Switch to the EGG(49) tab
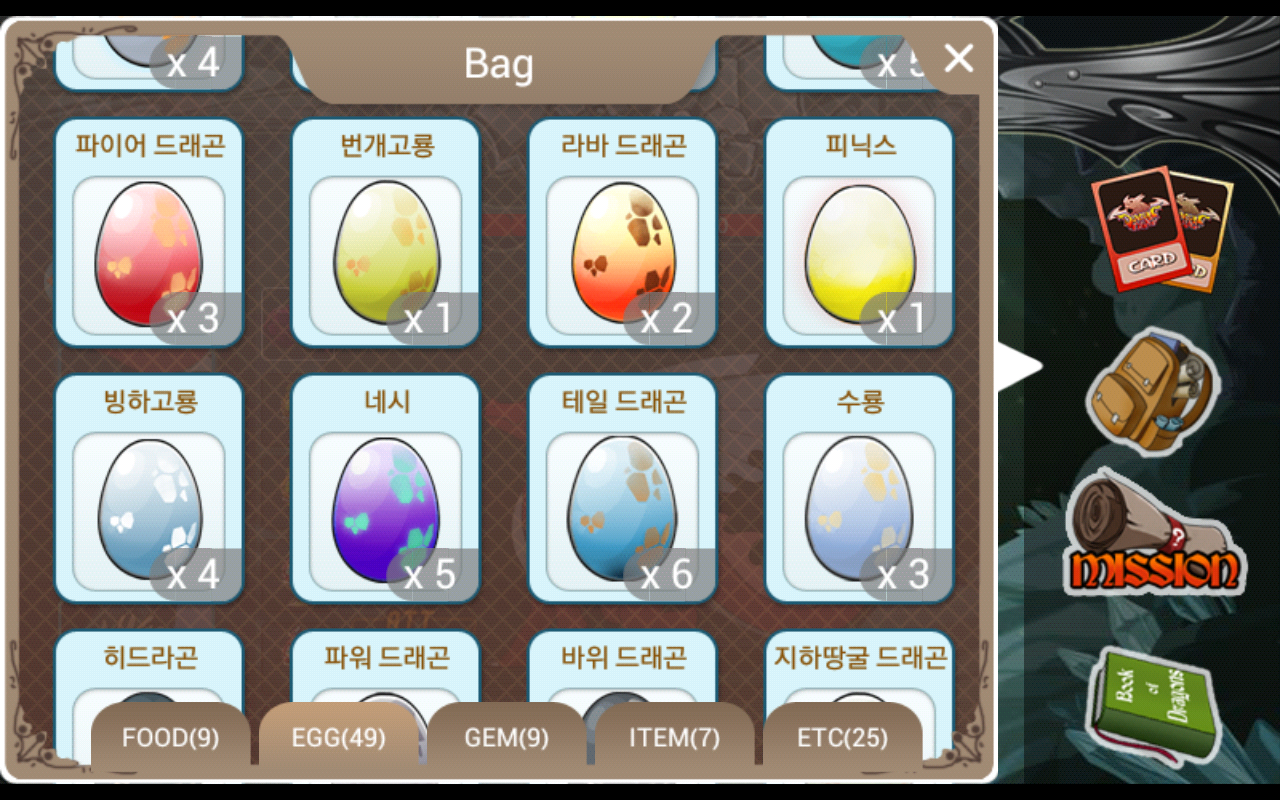The height and width of the screenshot is (800, 1280). (339, 738)
